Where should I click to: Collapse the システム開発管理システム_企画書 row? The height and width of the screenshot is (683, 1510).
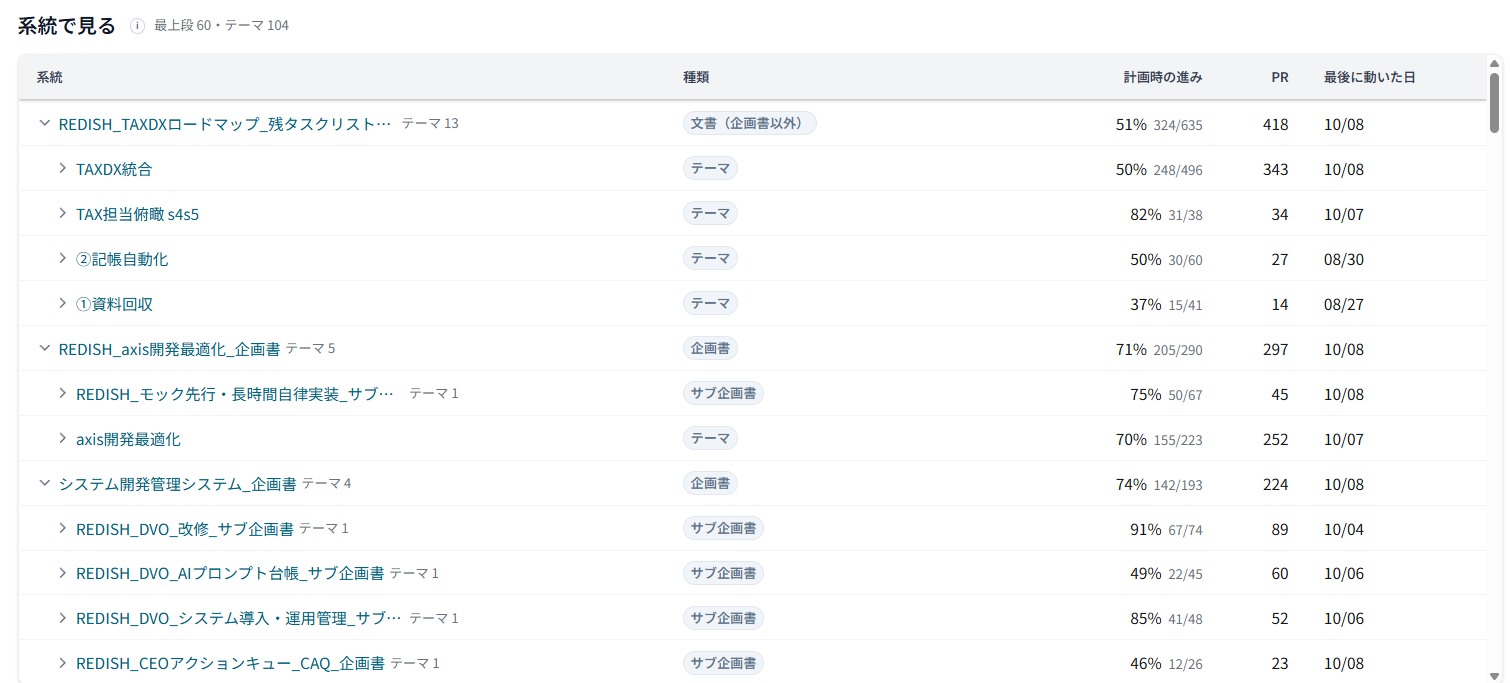pos(44,484)
